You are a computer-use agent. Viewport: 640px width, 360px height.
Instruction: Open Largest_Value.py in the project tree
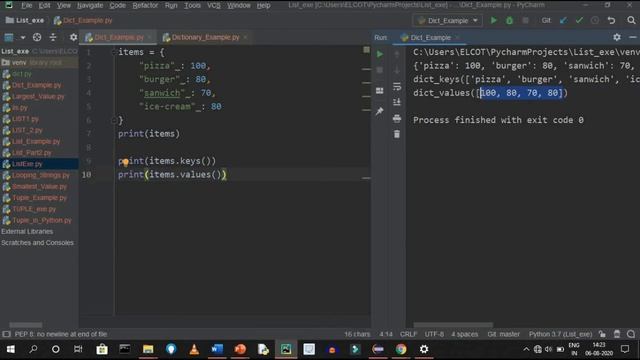(38, 96)
